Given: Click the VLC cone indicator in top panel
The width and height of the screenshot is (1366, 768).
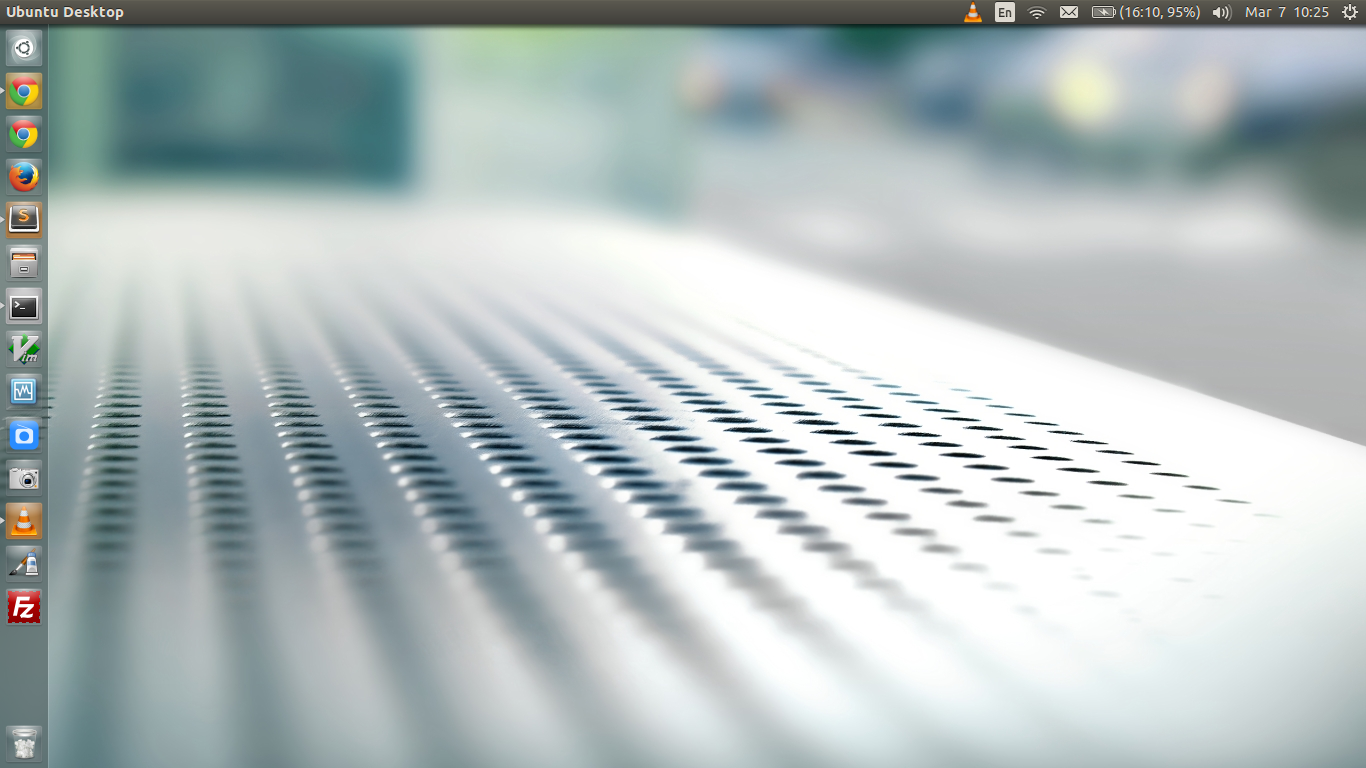Looking at the screenshot, I should click(x=973, y=12).
